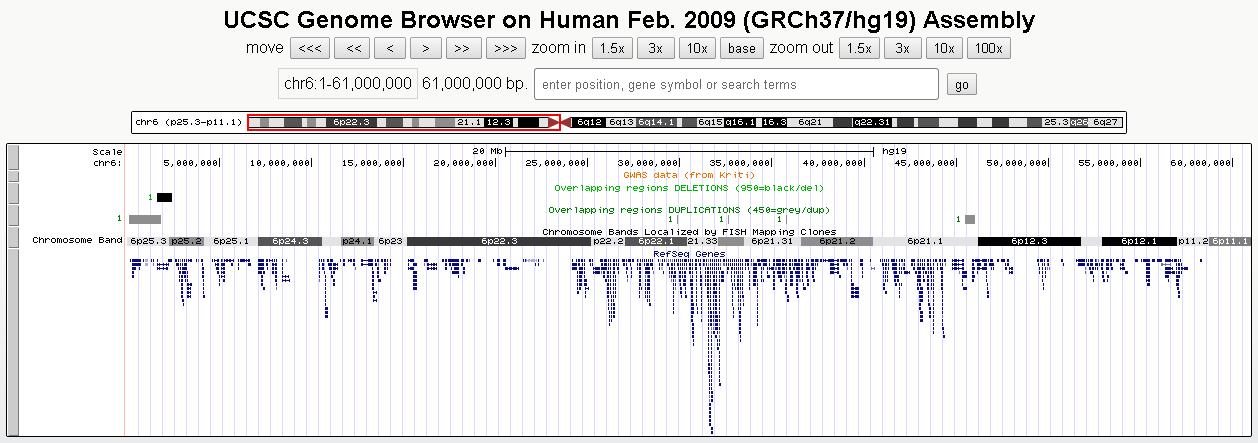Screen dimensions: 1258x443
Task: Open Overlapping regions DUPLICATIONS track label
Action: tap(689, 209)
